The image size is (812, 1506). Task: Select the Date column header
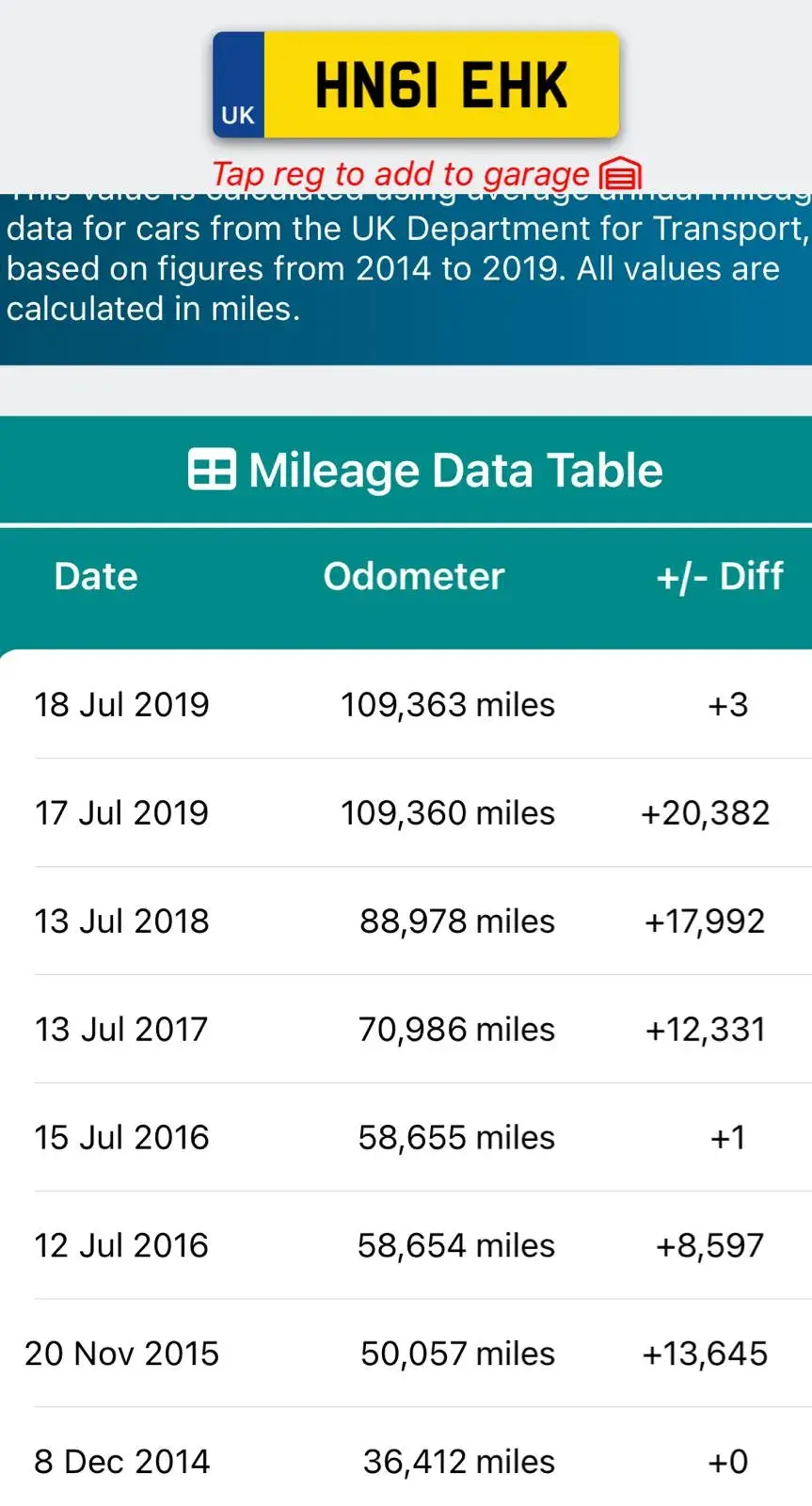[x=96, y=576]
